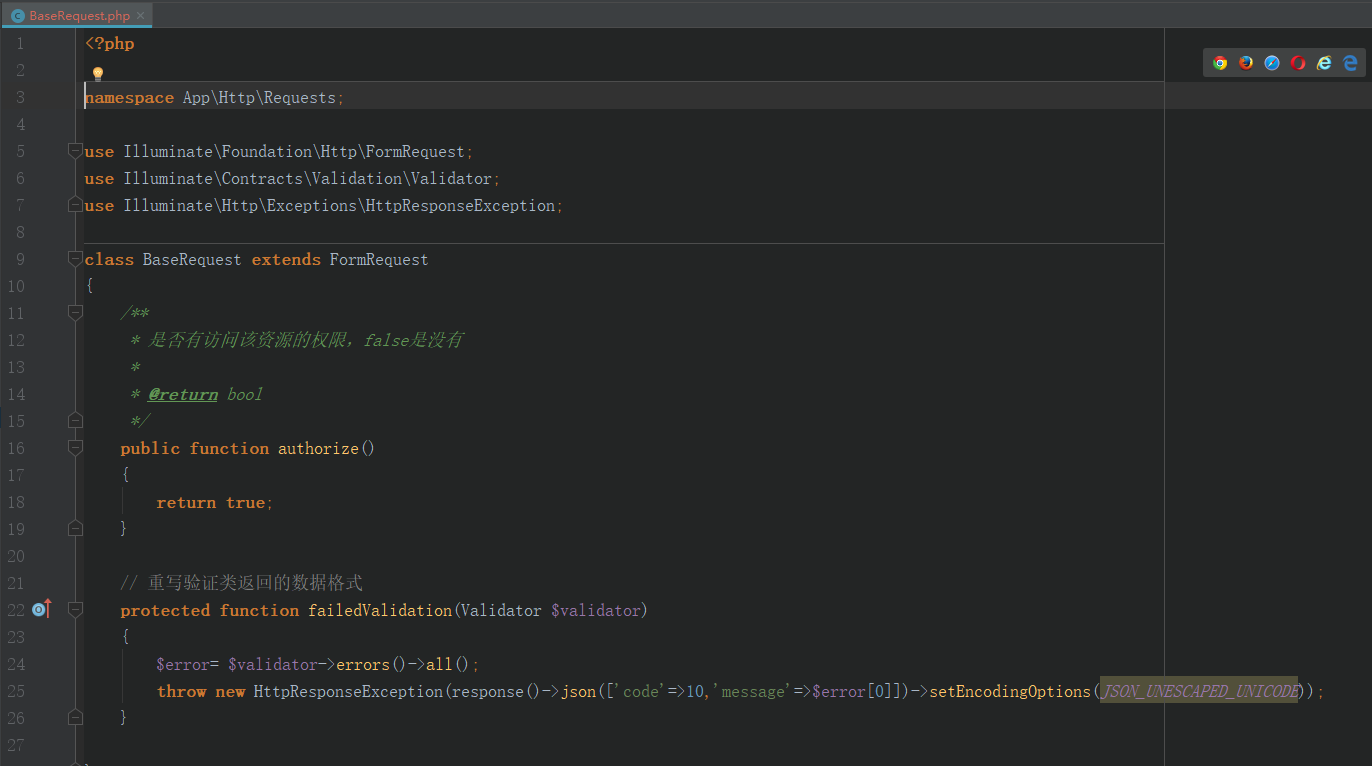
Task: Open in Opera browser icon
Action: coord(1298,63)
